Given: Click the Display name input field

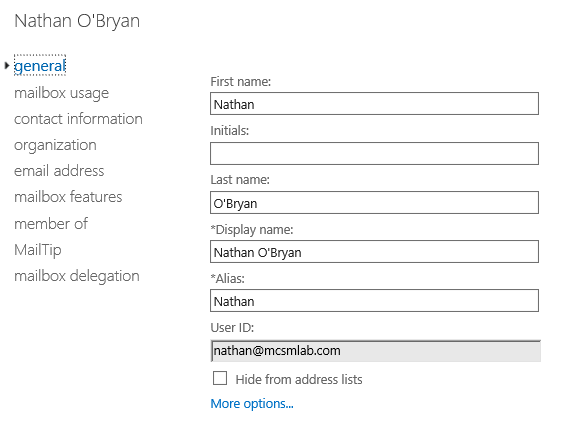Looking at the screenshot, I should (374, 252).
